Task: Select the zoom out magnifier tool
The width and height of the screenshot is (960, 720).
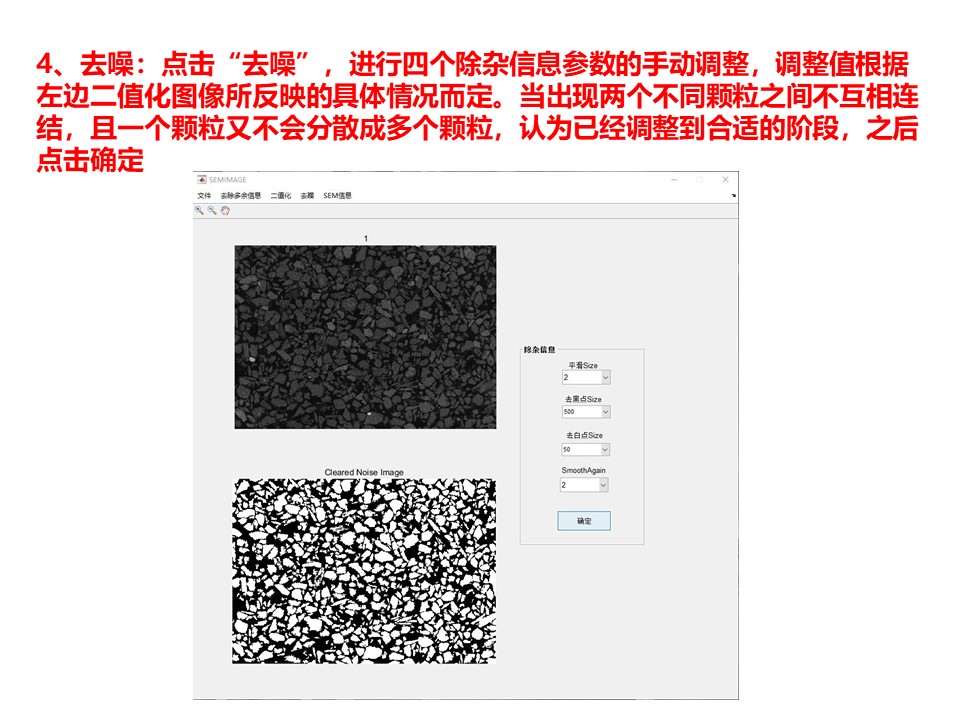Action: (x=212, y=210)
